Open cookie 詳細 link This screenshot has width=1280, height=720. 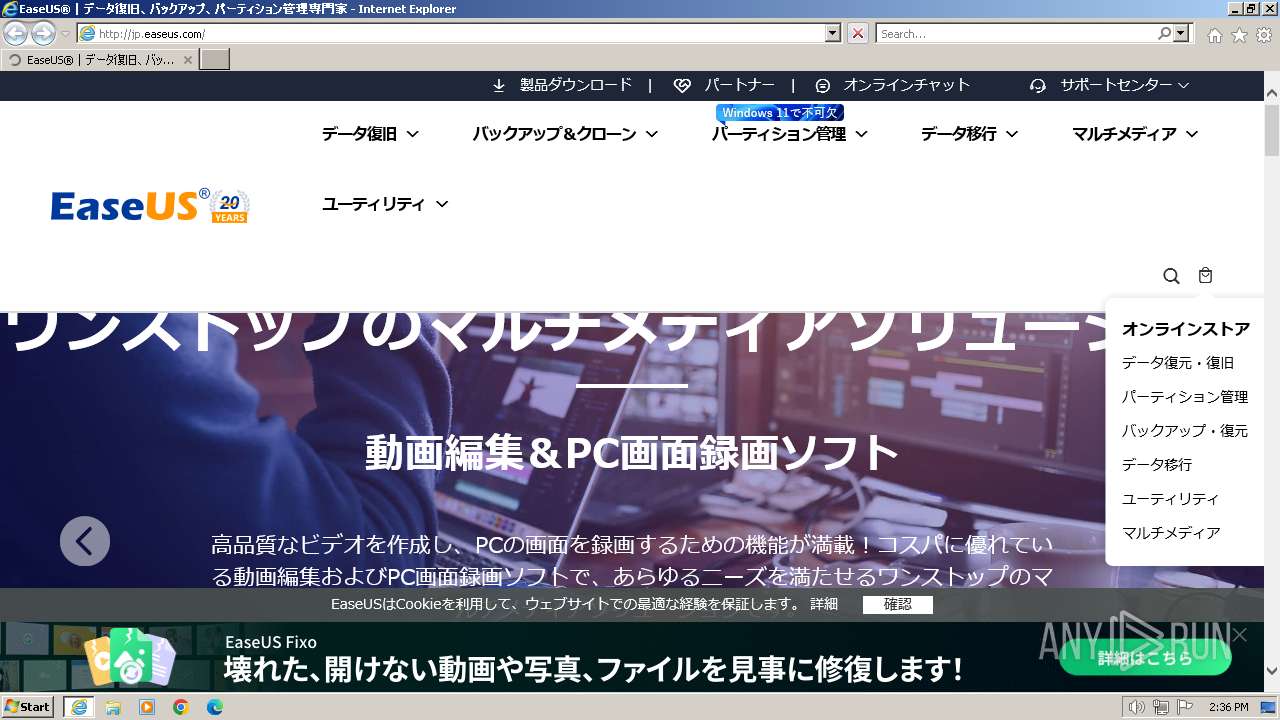click(824, 605)
